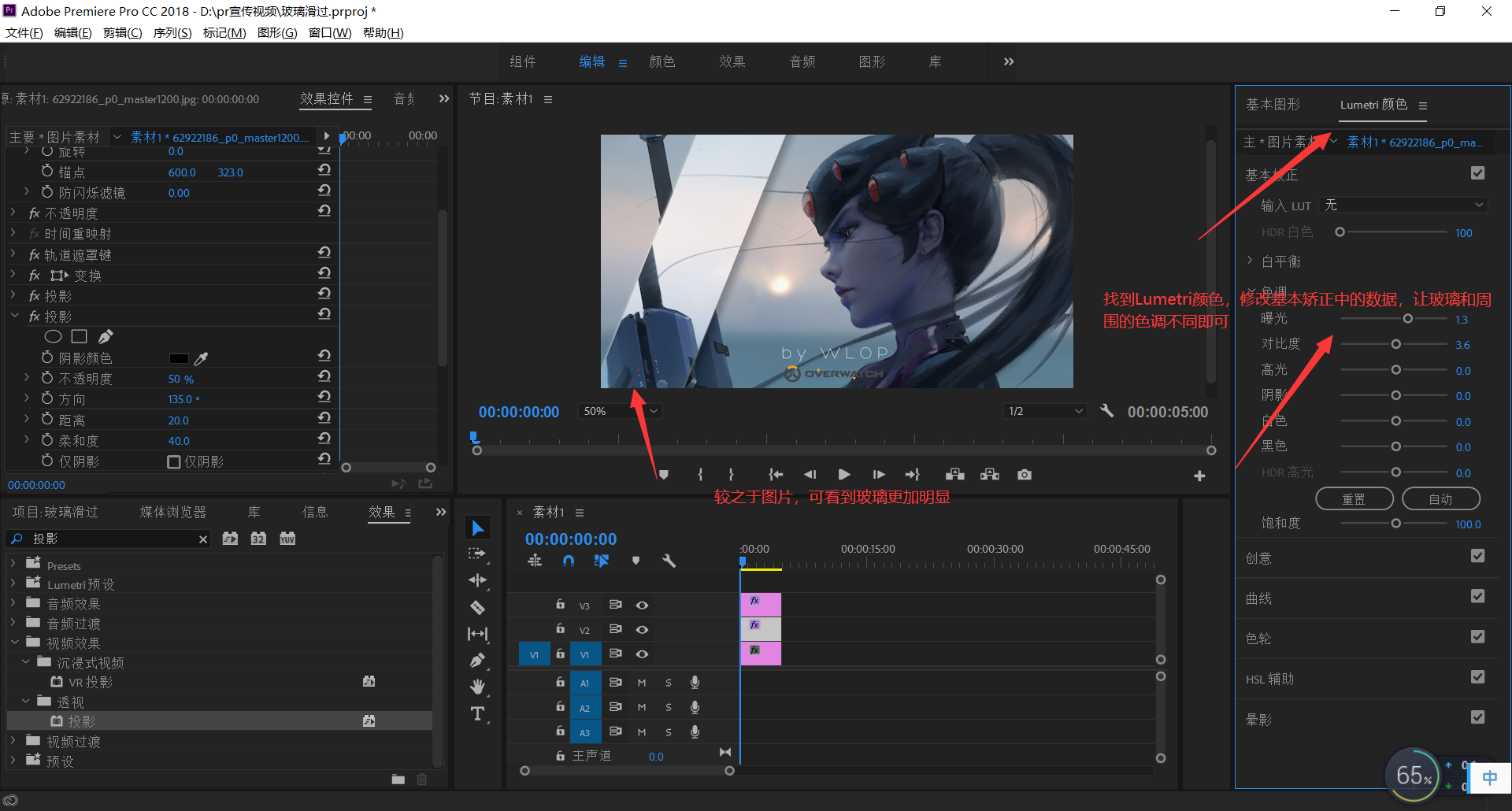Create rectangle mask for drop shadow effect
The image size is (1512, 811).
tap(79, 337)
